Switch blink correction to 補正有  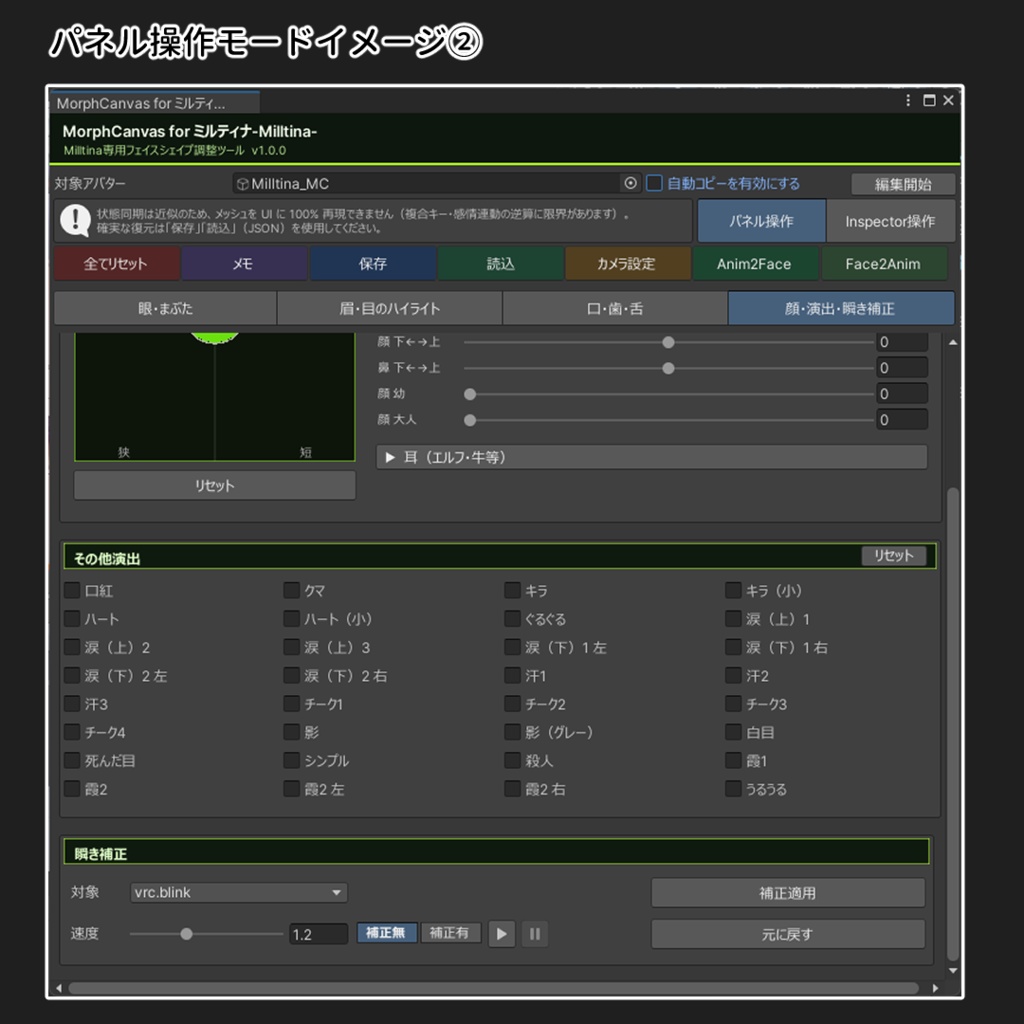coord(450,933)
